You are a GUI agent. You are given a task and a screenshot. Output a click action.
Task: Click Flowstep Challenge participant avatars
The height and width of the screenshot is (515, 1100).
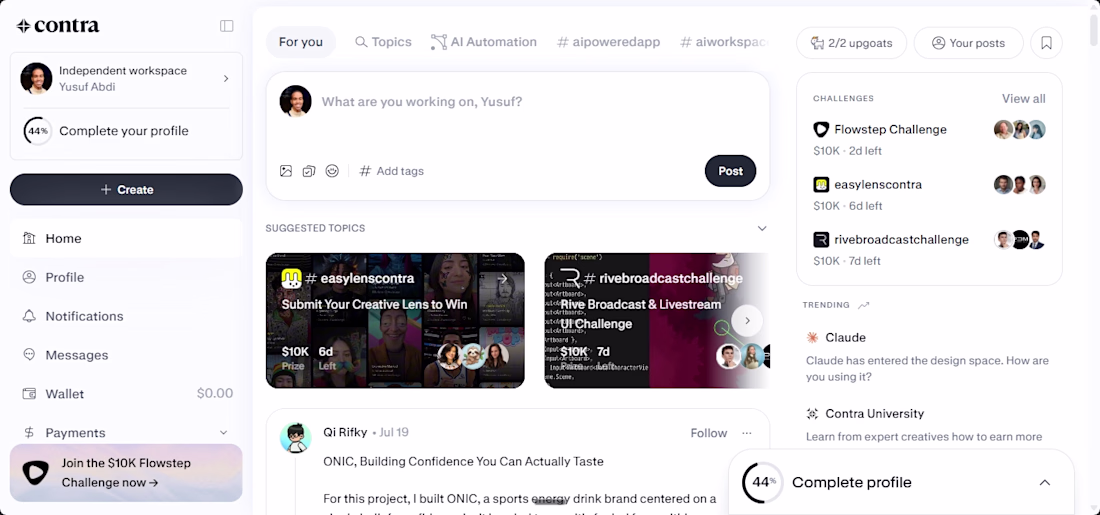pyautogui.click(x=1020, y=130)
